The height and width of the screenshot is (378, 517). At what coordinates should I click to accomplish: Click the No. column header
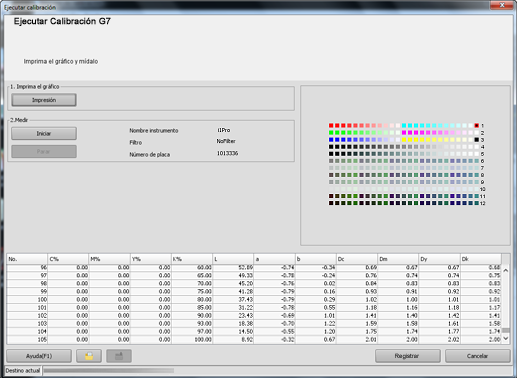[27, 259]
